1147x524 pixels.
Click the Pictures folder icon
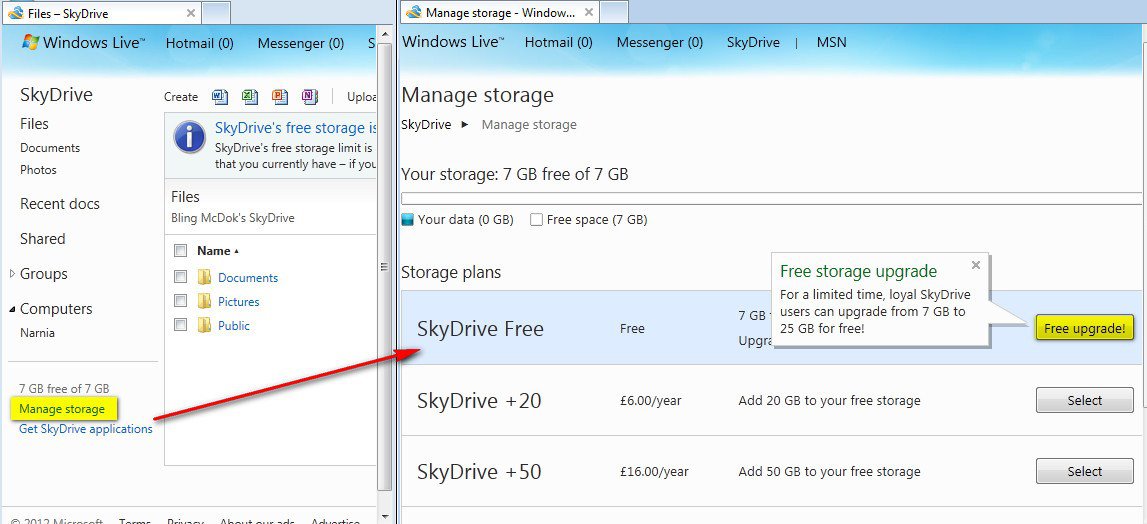click(204, 302)
